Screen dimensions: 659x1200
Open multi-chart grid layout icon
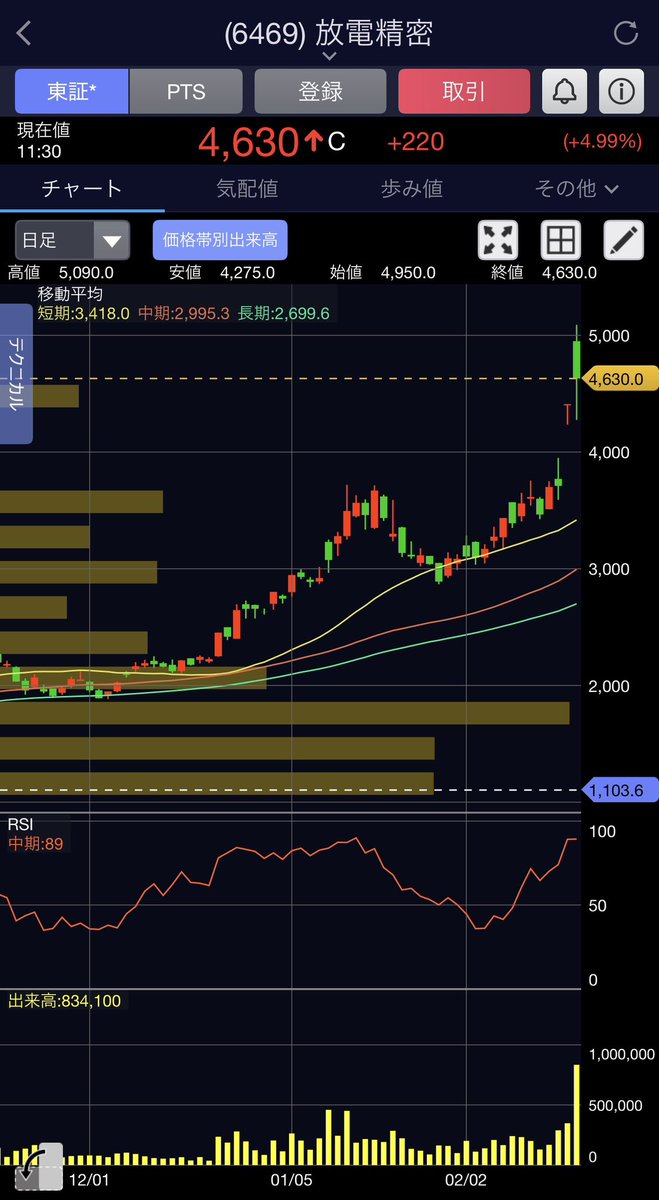561,240
